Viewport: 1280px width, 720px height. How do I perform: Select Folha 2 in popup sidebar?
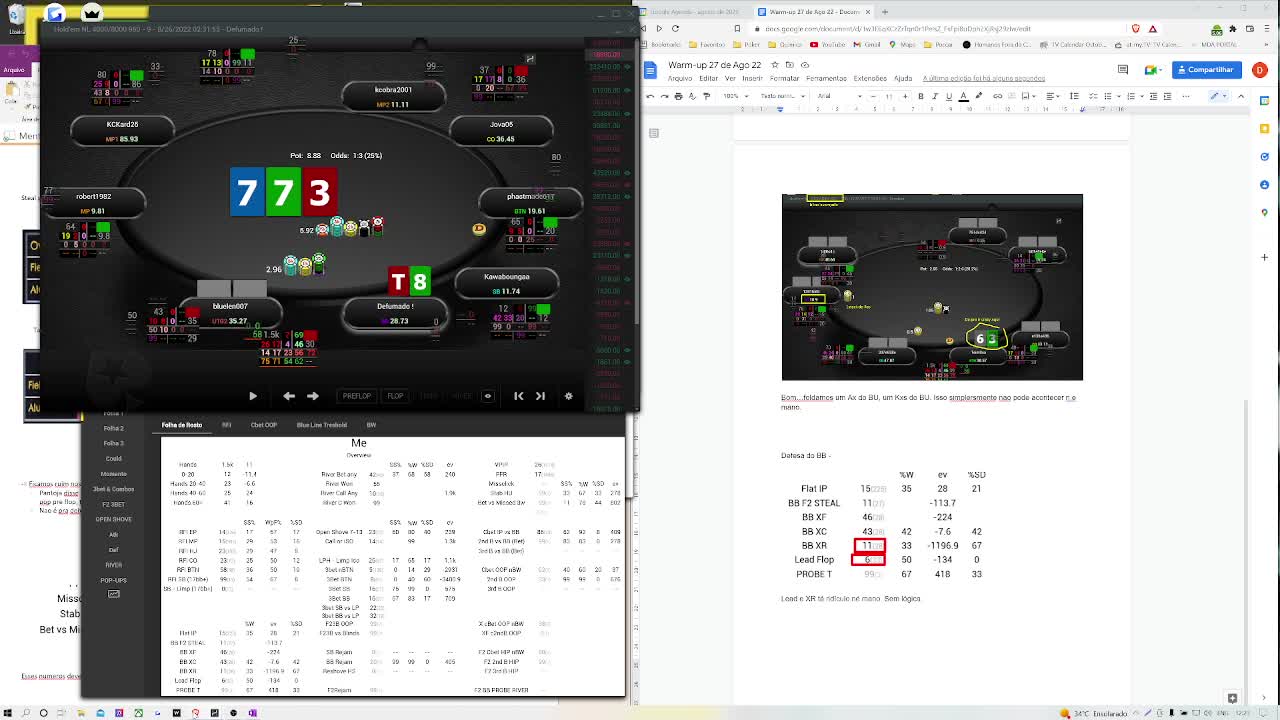click(114, 428)
